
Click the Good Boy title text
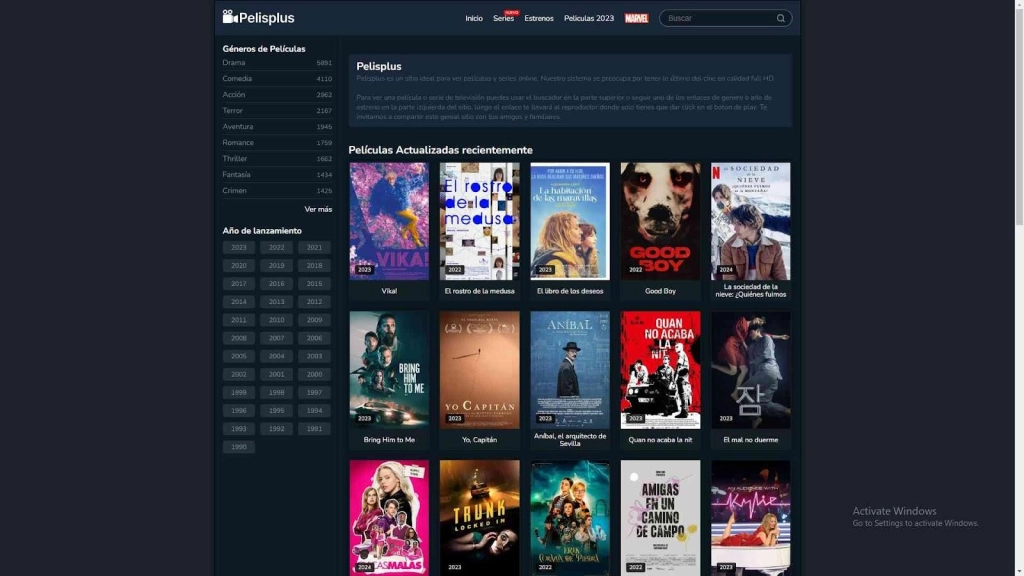click(660, 291)
